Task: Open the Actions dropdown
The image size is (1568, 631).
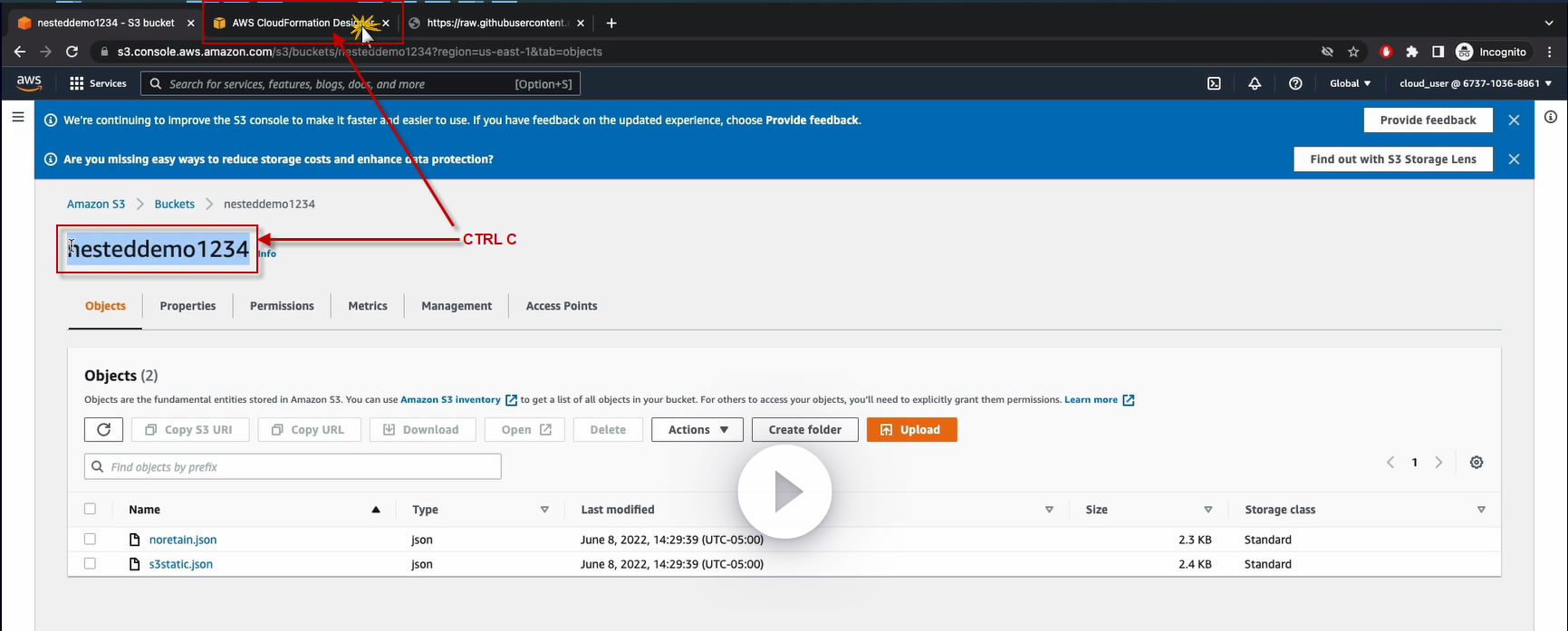Action: click(697, 430)
